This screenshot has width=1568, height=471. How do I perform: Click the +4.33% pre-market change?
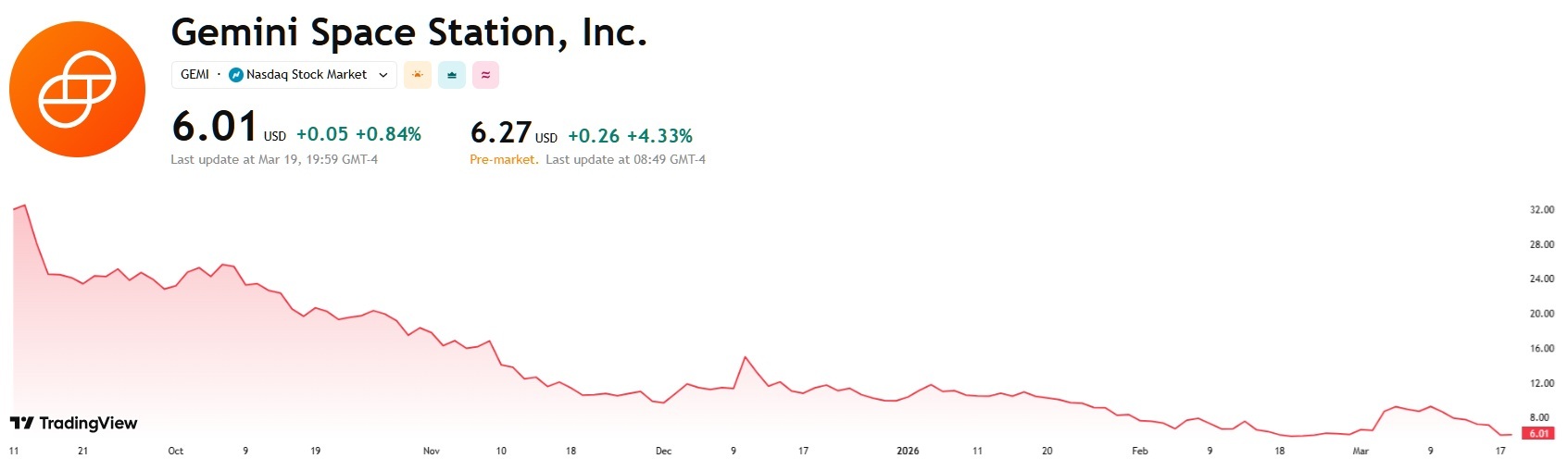pos(659,136)
